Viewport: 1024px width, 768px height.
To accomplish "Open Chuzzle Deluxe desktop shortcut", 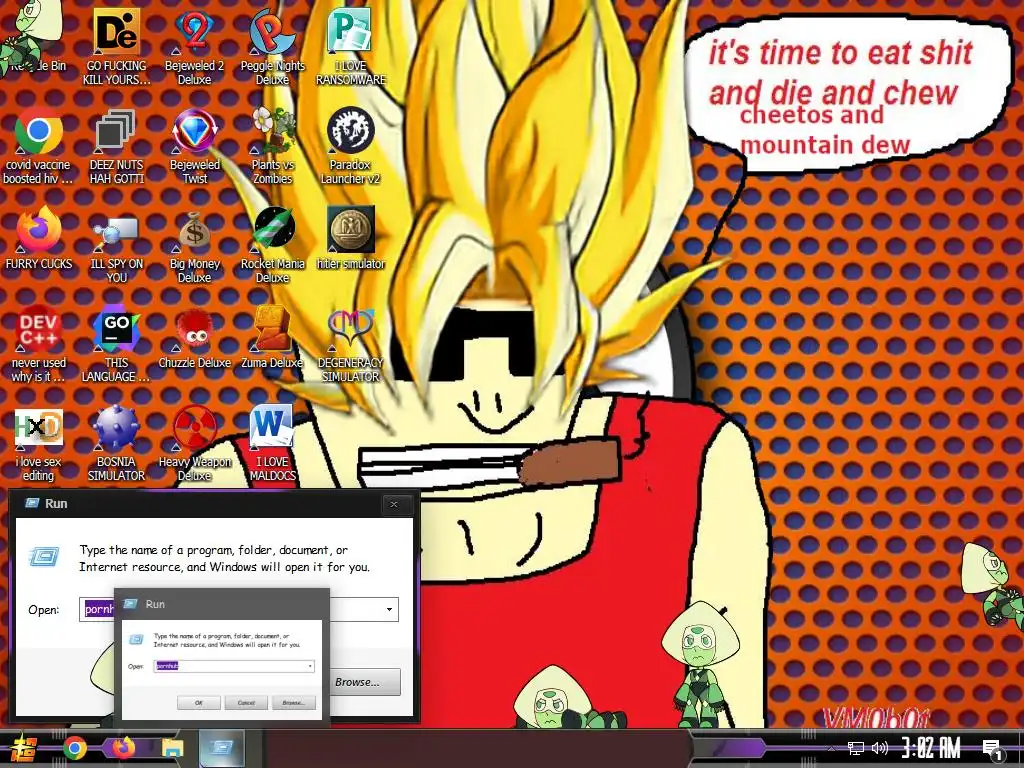I will pos(195,337).
